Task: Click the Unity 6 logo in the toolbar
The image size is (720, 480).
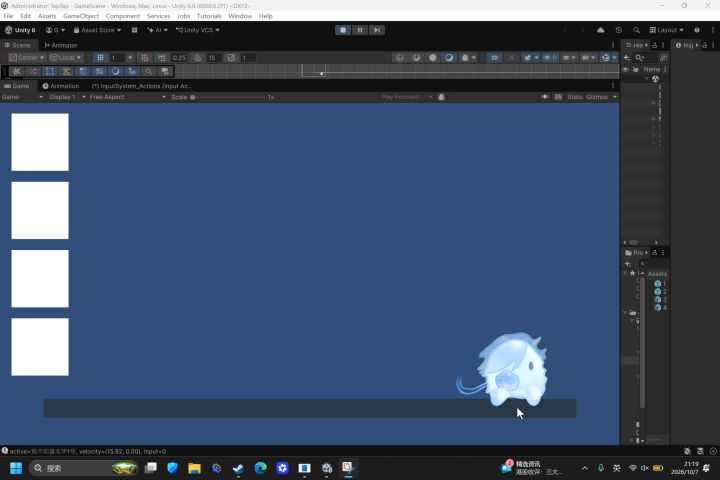Action: pos(20,30)
